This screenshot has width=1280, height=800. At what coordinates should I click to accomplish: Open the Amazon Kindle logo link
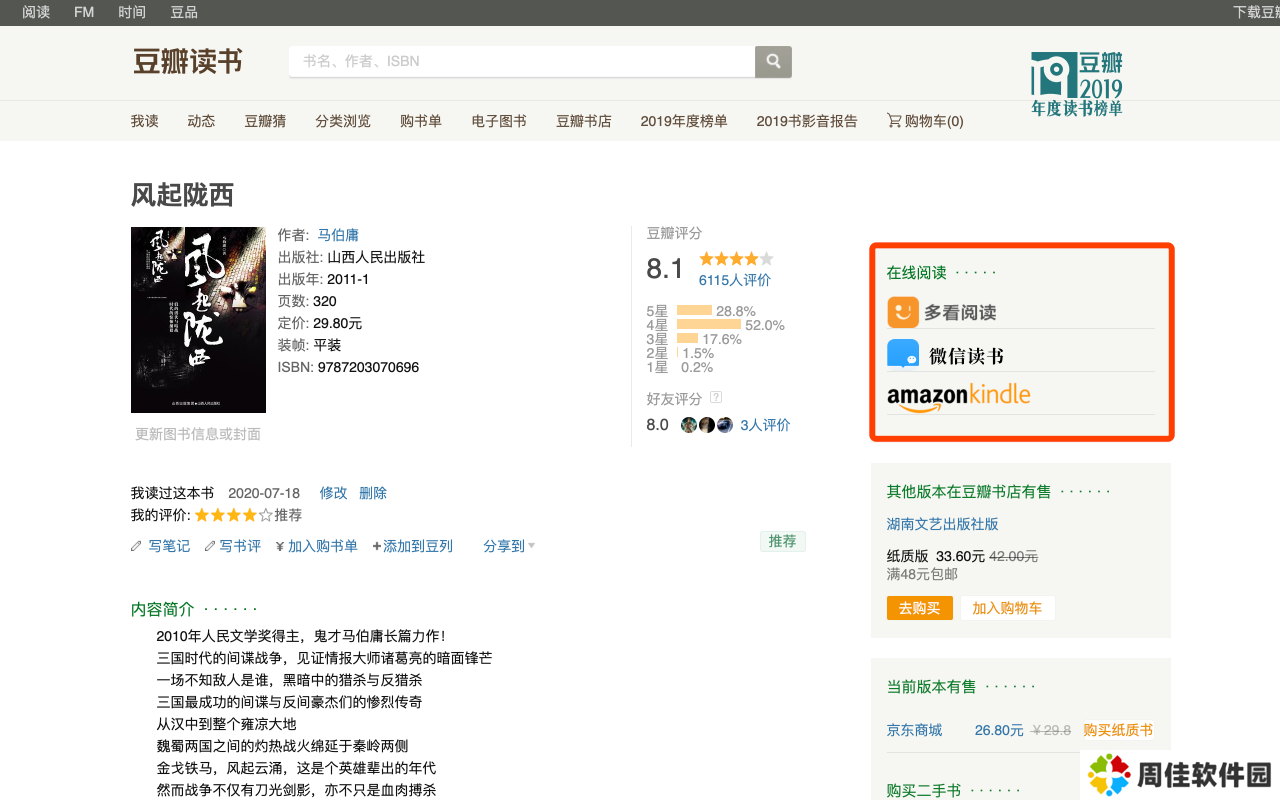958,397
